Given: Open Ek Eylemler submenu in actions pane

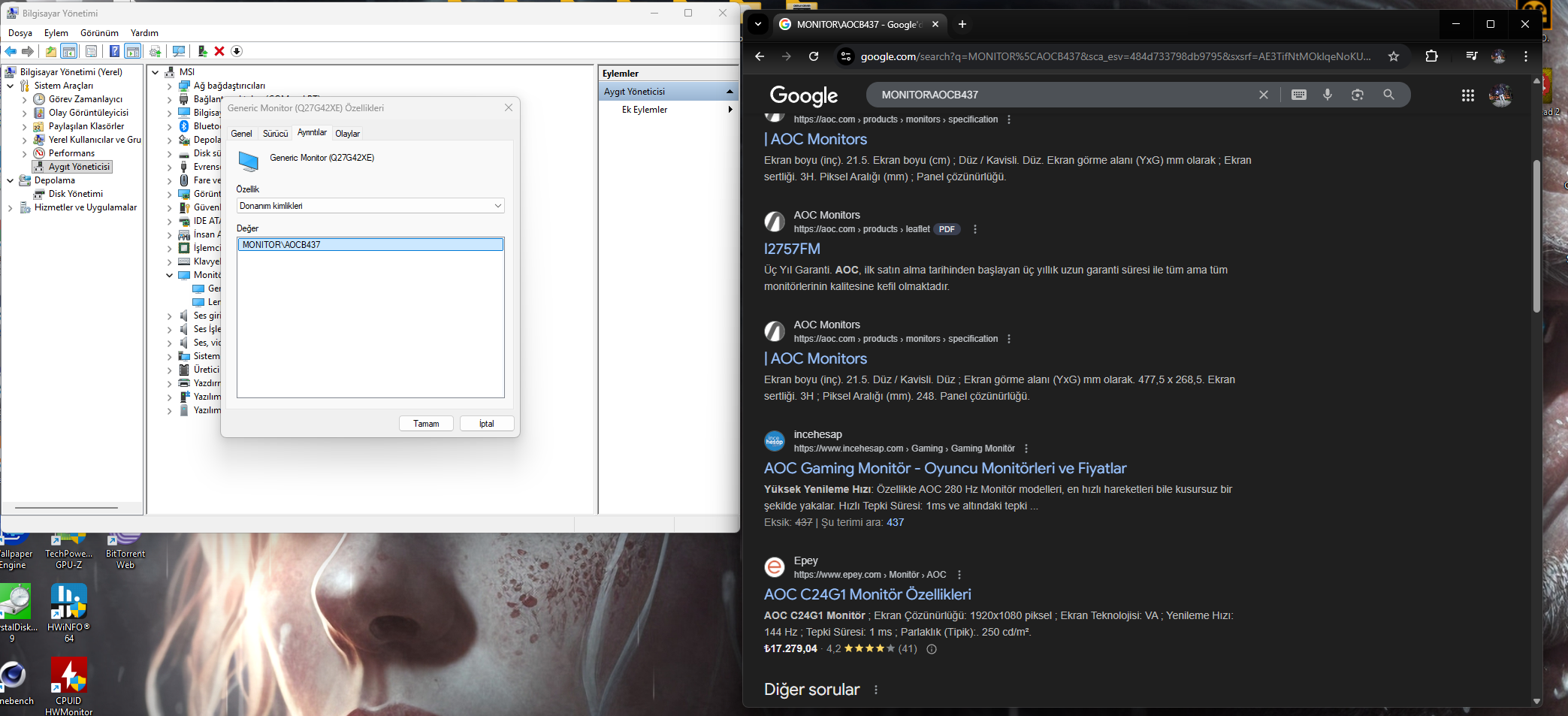Looking at the screenshot, I should [x=669, y=110].
